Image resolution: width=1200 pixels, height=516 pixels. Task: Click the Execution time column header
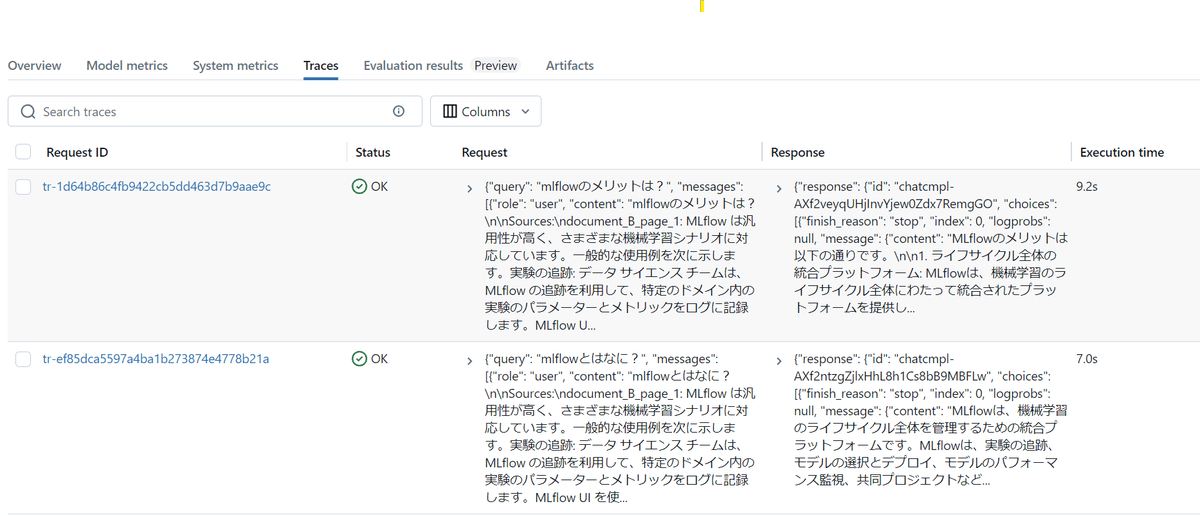tap(1122, 153)
